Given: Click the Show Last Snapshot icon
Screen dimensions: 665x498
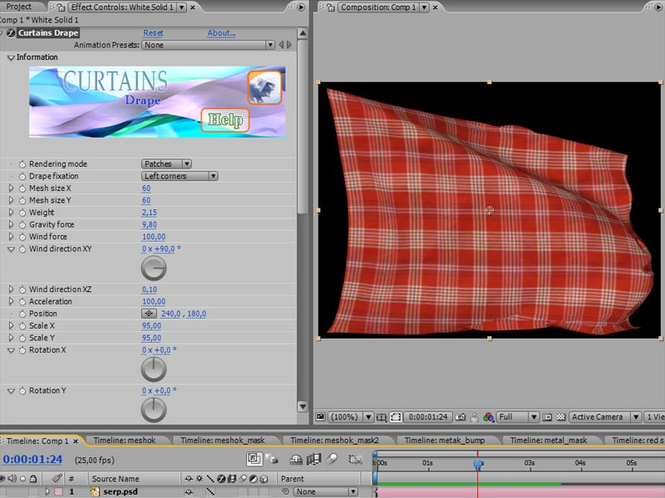Looking at the screenshot, I should (x=475, y=417).
